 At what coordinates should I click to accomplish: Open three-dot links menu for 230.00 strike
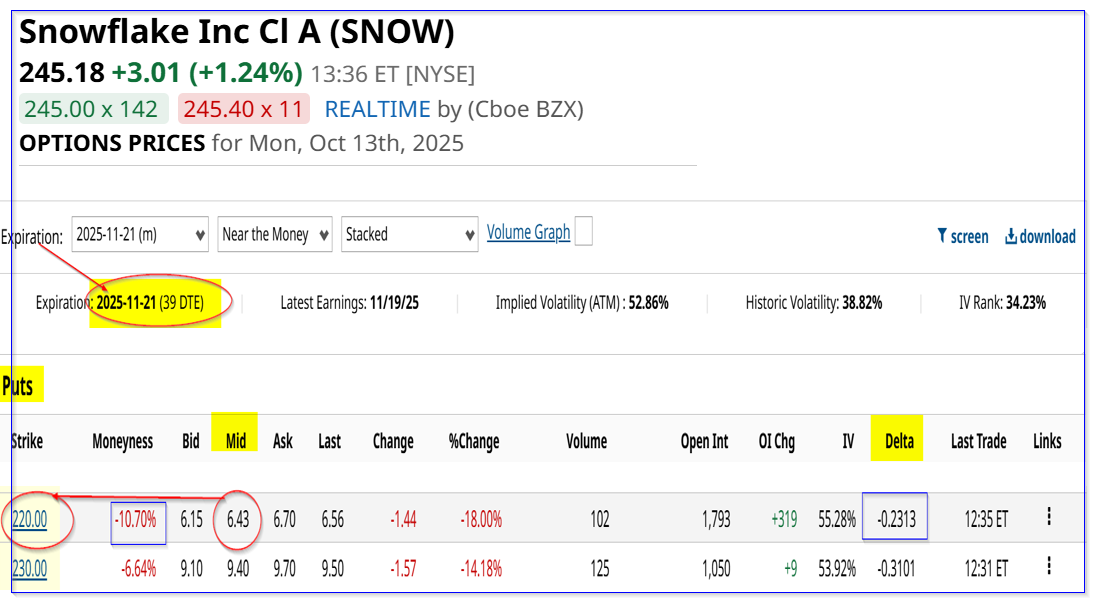(x=1048, y=566)
